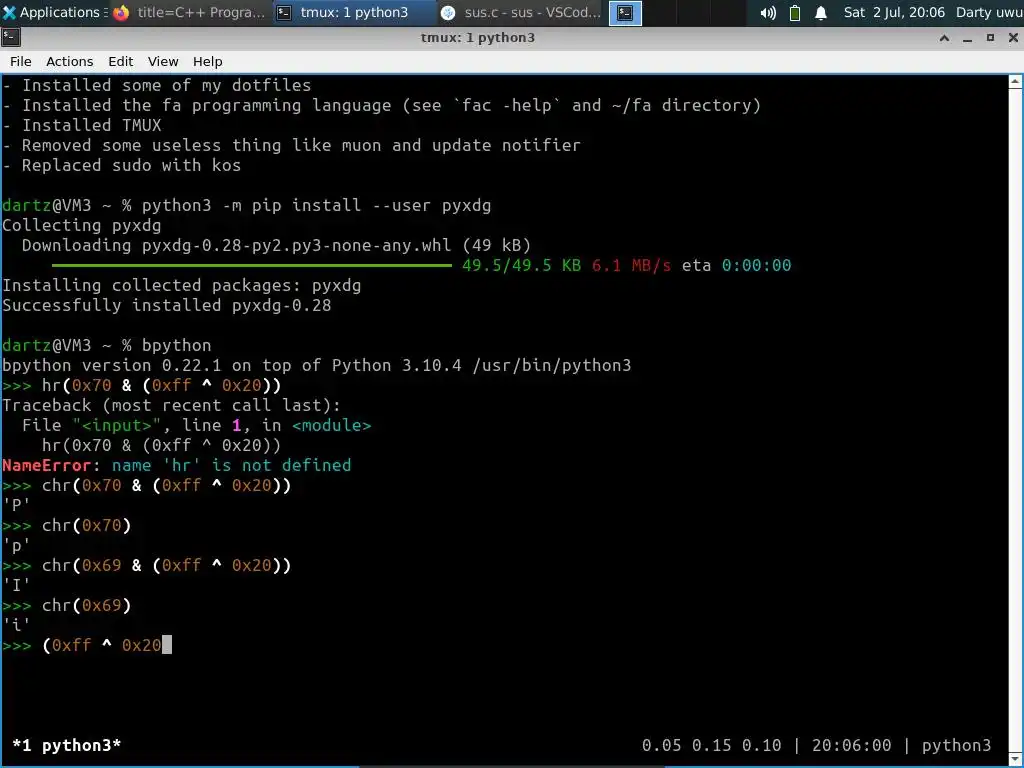The image size is (1024, 768).
Task: Open the Darty uwu user menu
Action: 989,12
